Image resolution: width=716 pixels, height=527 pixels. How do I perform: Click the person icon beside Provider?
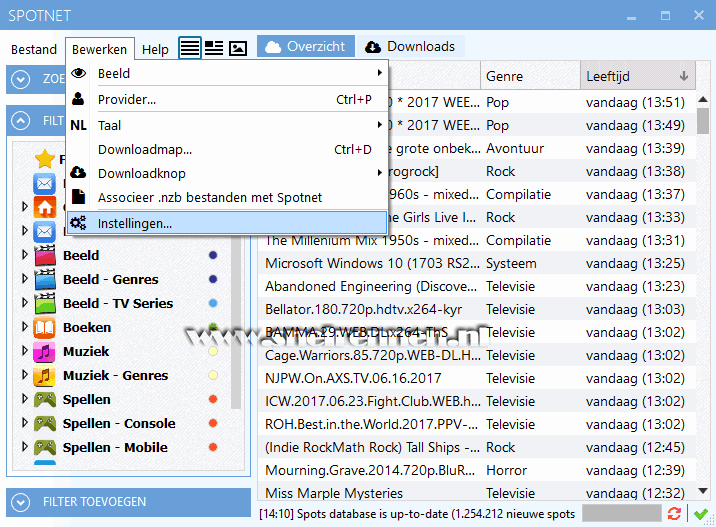tap(78, 99)
